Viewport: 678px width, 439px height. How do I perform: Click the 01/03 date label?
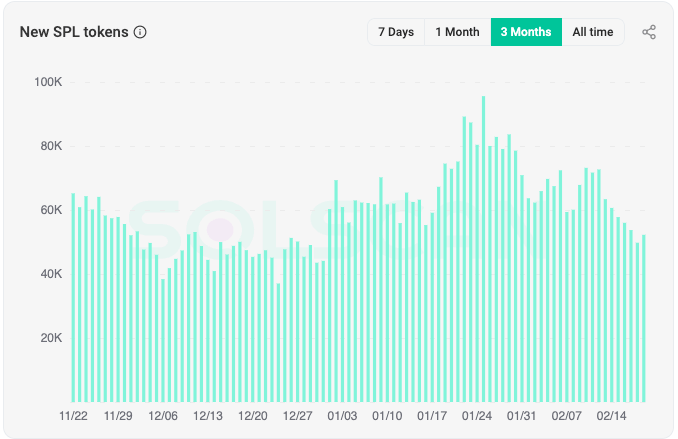tap(342, 416)
